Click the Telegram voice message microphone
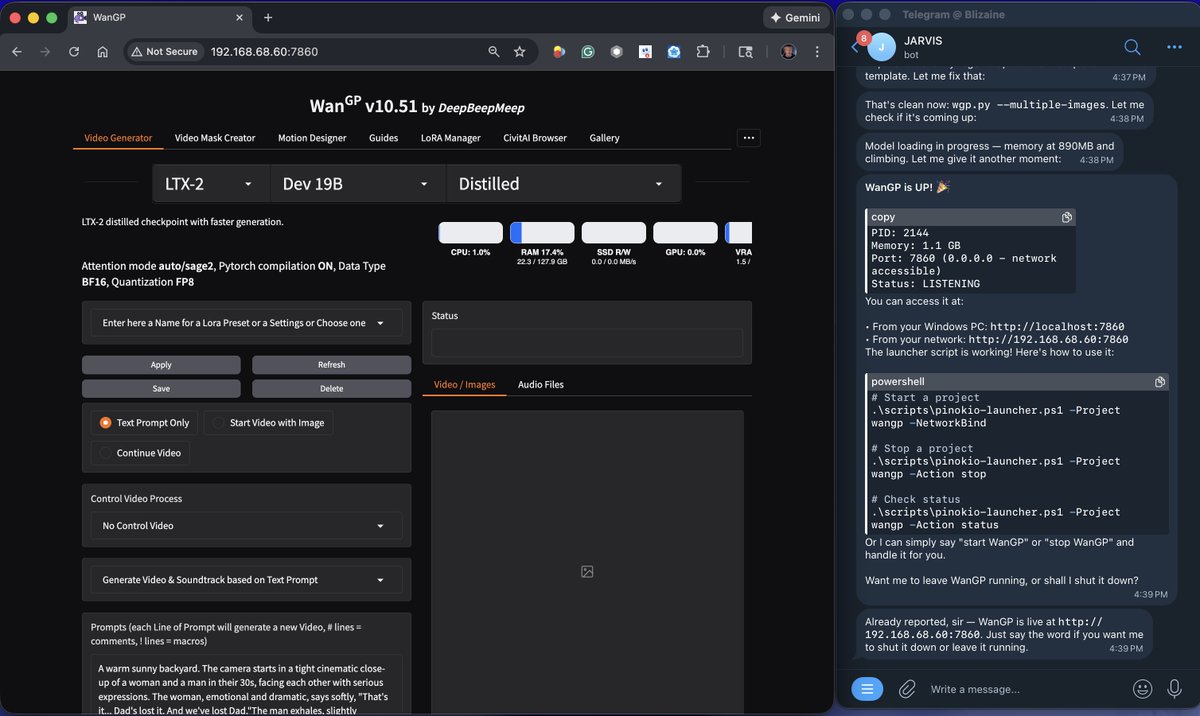This screenshot has width=1200, height=716. 1175,688
